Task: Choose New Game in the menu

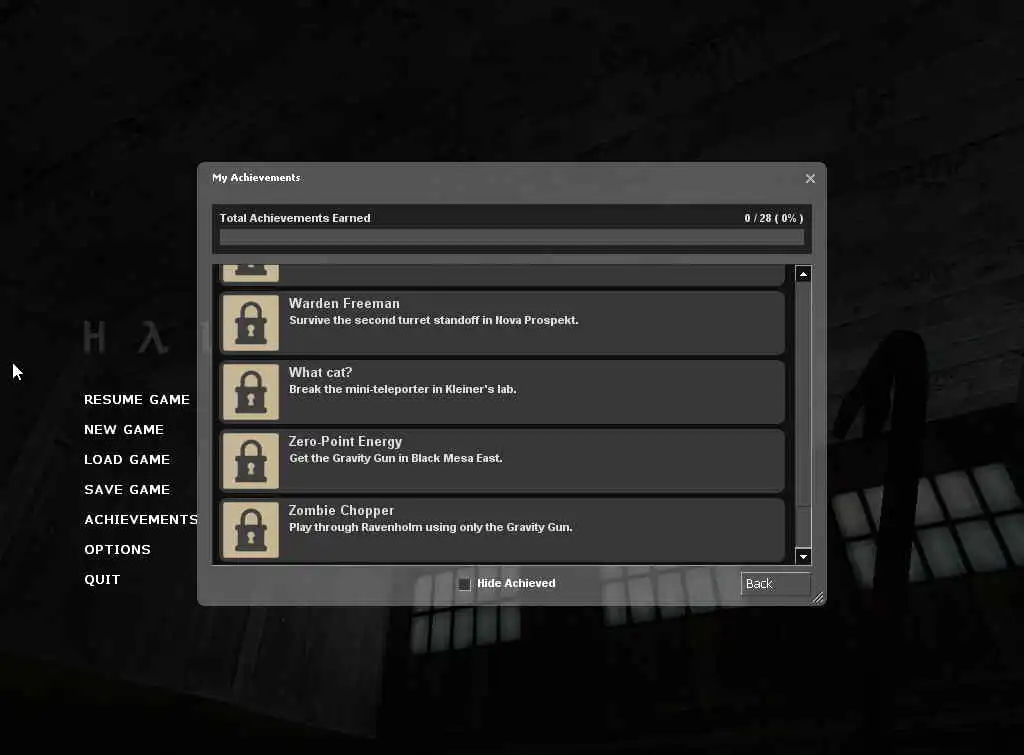Action: pos(123,430)
